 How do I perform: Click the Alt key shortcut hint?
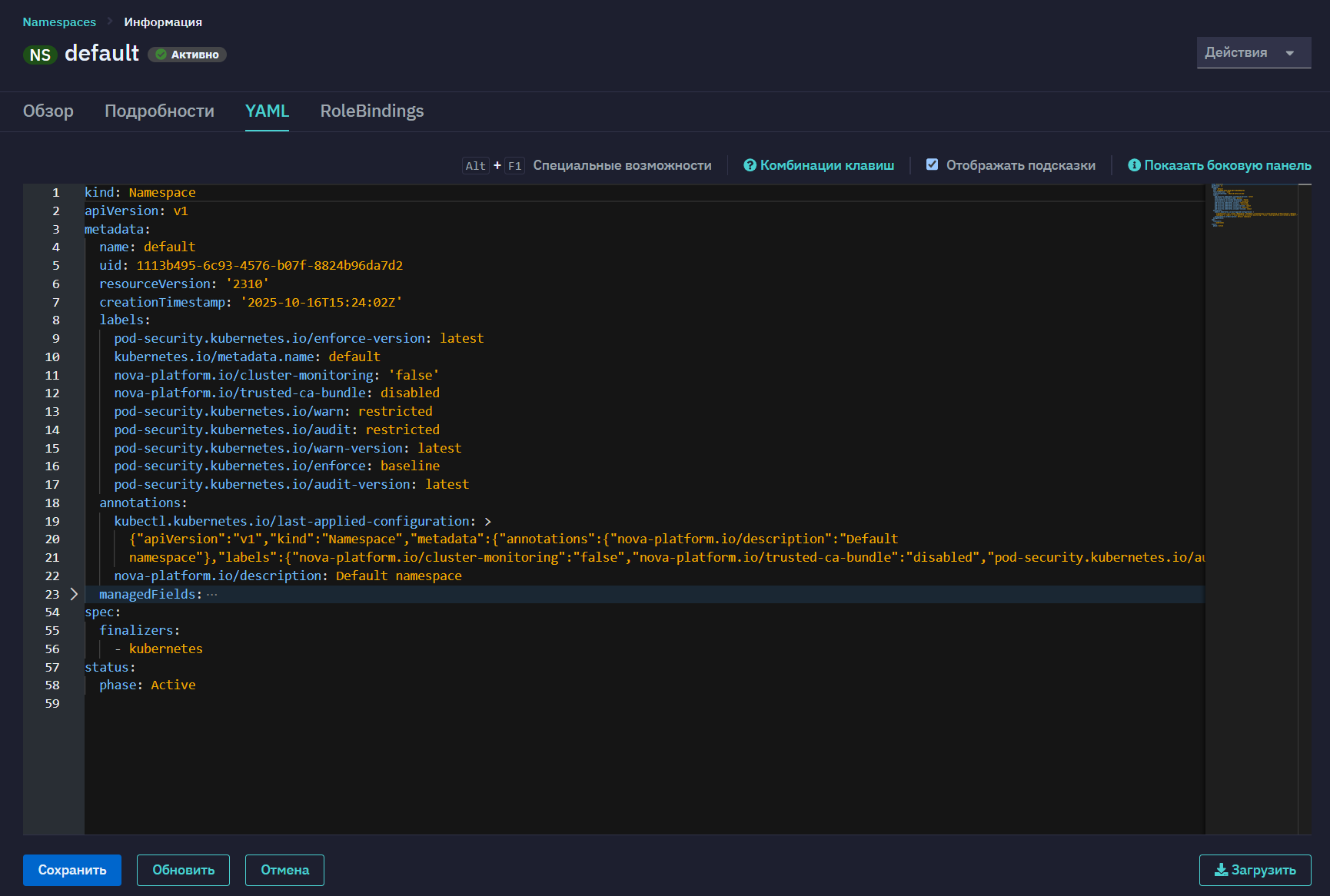(476, 165)
